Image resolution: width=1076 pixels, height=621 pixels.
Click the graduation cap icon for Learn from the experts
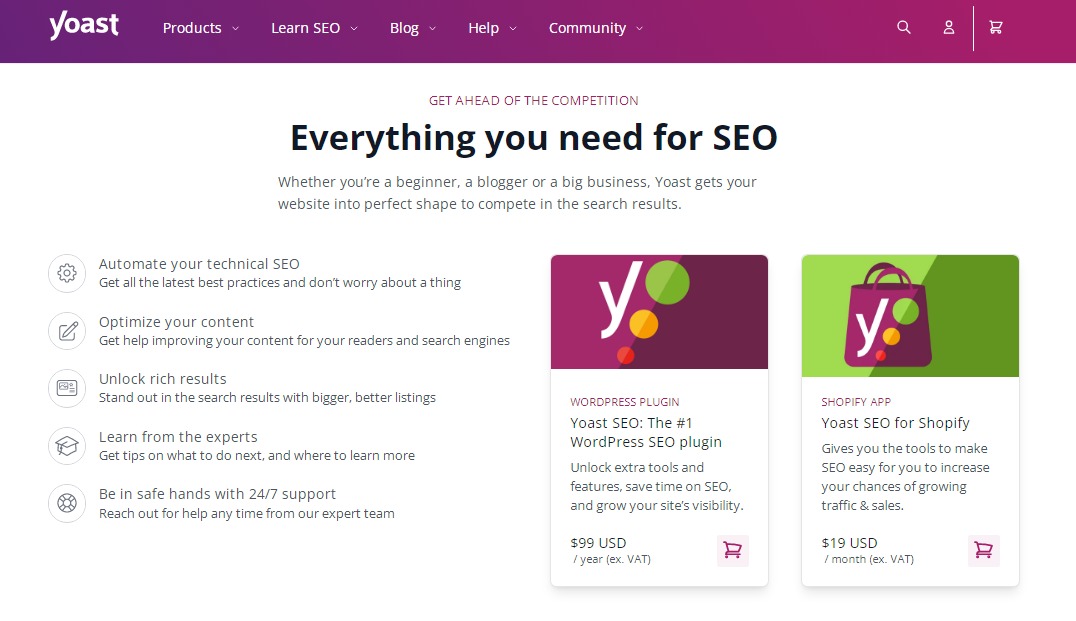pyautogui.click(x=66, y=446)
